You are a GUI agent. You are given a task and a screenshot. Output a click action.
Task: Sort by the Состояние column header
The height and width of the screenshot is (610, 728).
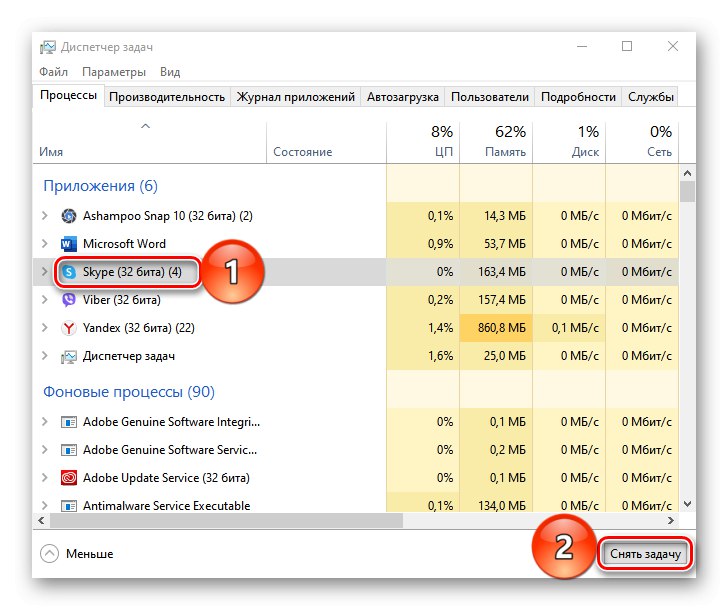pyautogui.click(x=326, y=143)
